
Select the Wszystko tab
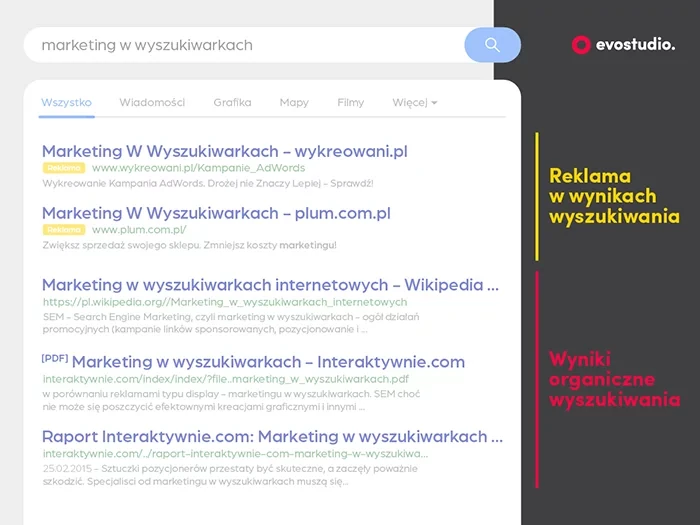(x=67, y=103)
